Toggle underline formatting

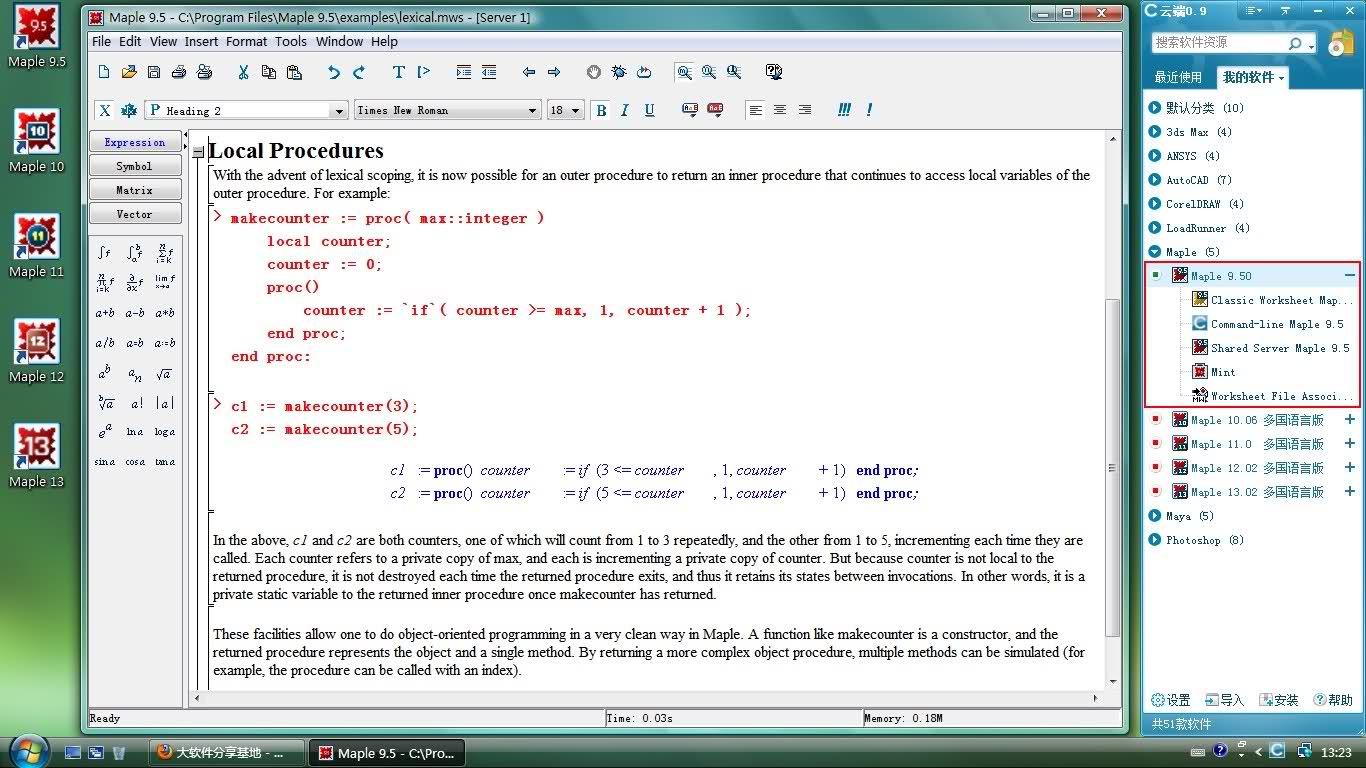coord(649,110)
